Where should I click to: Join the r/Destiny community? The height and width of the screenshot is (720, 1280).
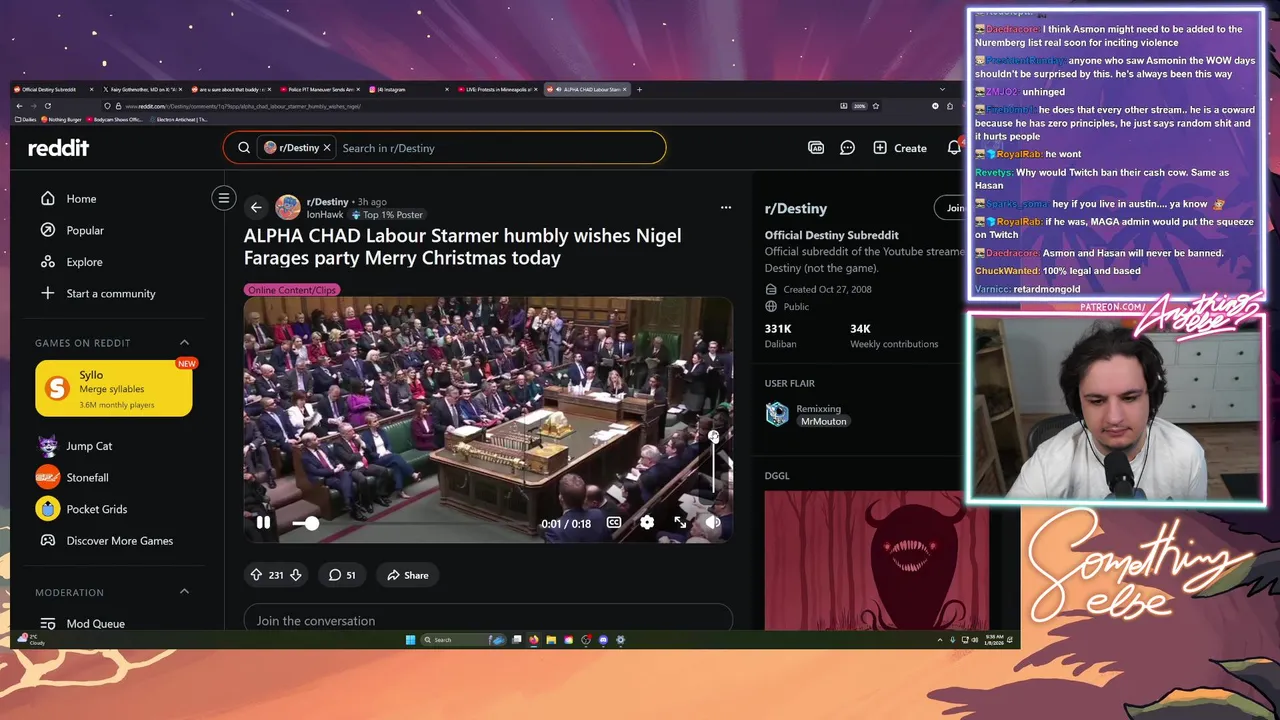tap(951, 208)
